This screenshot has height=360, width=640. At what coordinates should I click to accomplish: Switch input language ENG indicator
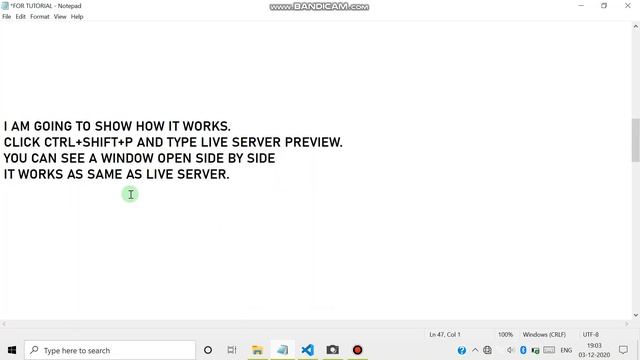566,350
